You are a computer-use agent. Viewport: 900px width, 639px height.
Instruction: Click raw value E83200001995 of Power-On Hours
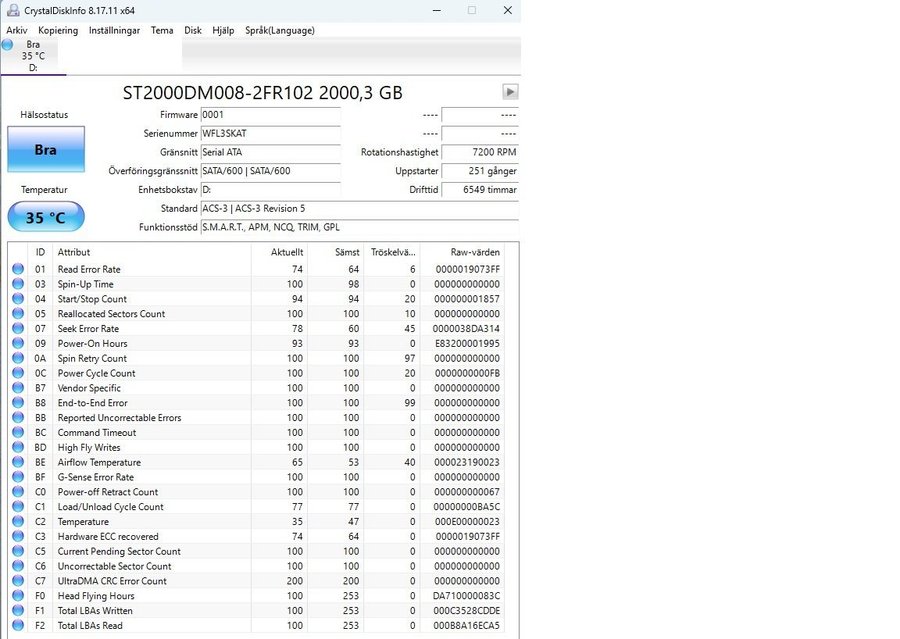click(x=466, y=343)
